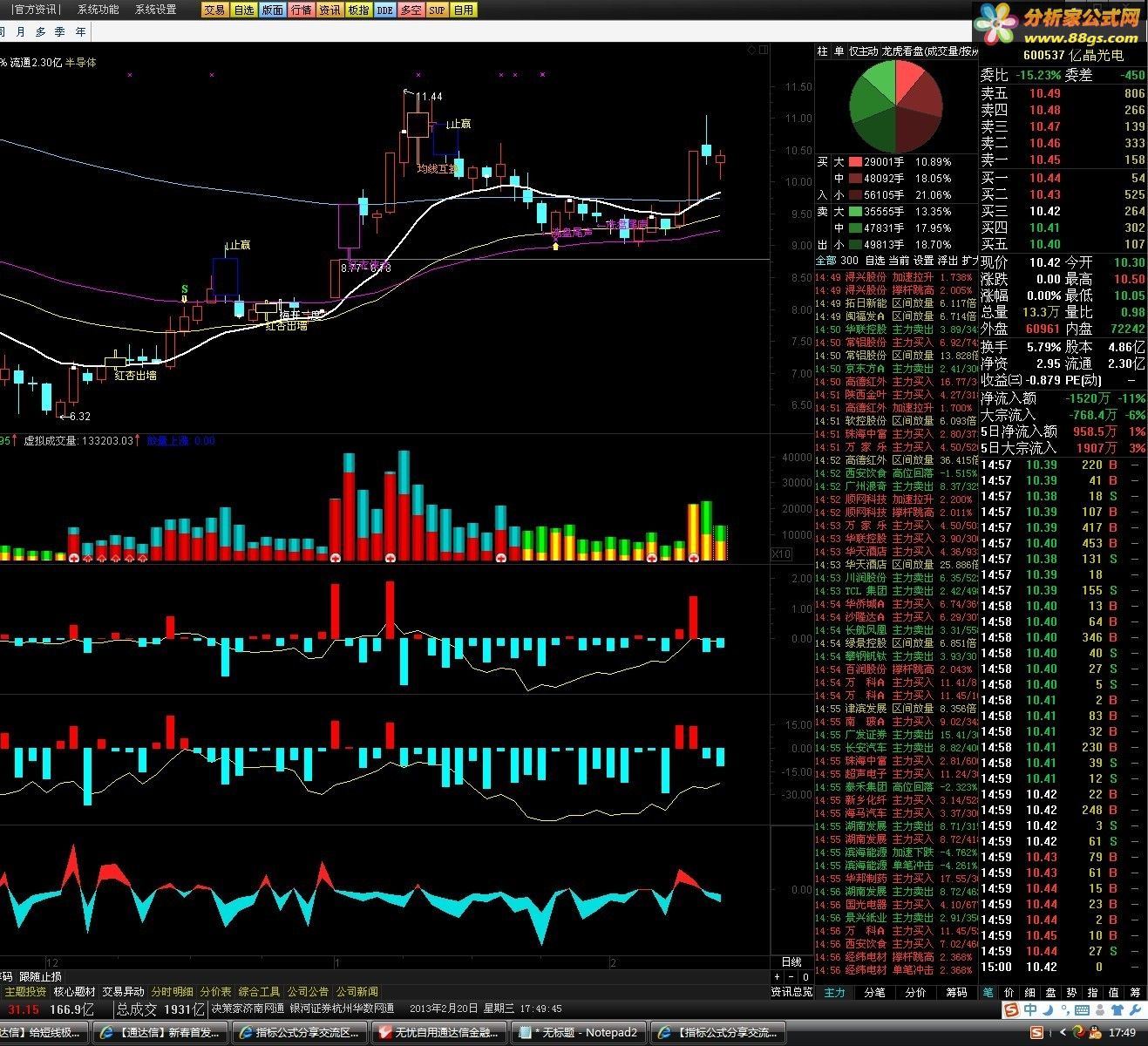Select the 筹 bottom-right tab

pyautogui.click(x=1135, y=992)
